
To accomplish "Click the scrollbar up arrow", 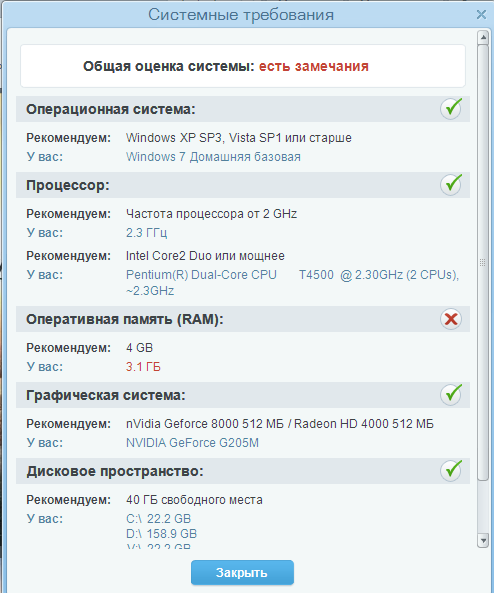I will tap(483, 37).
